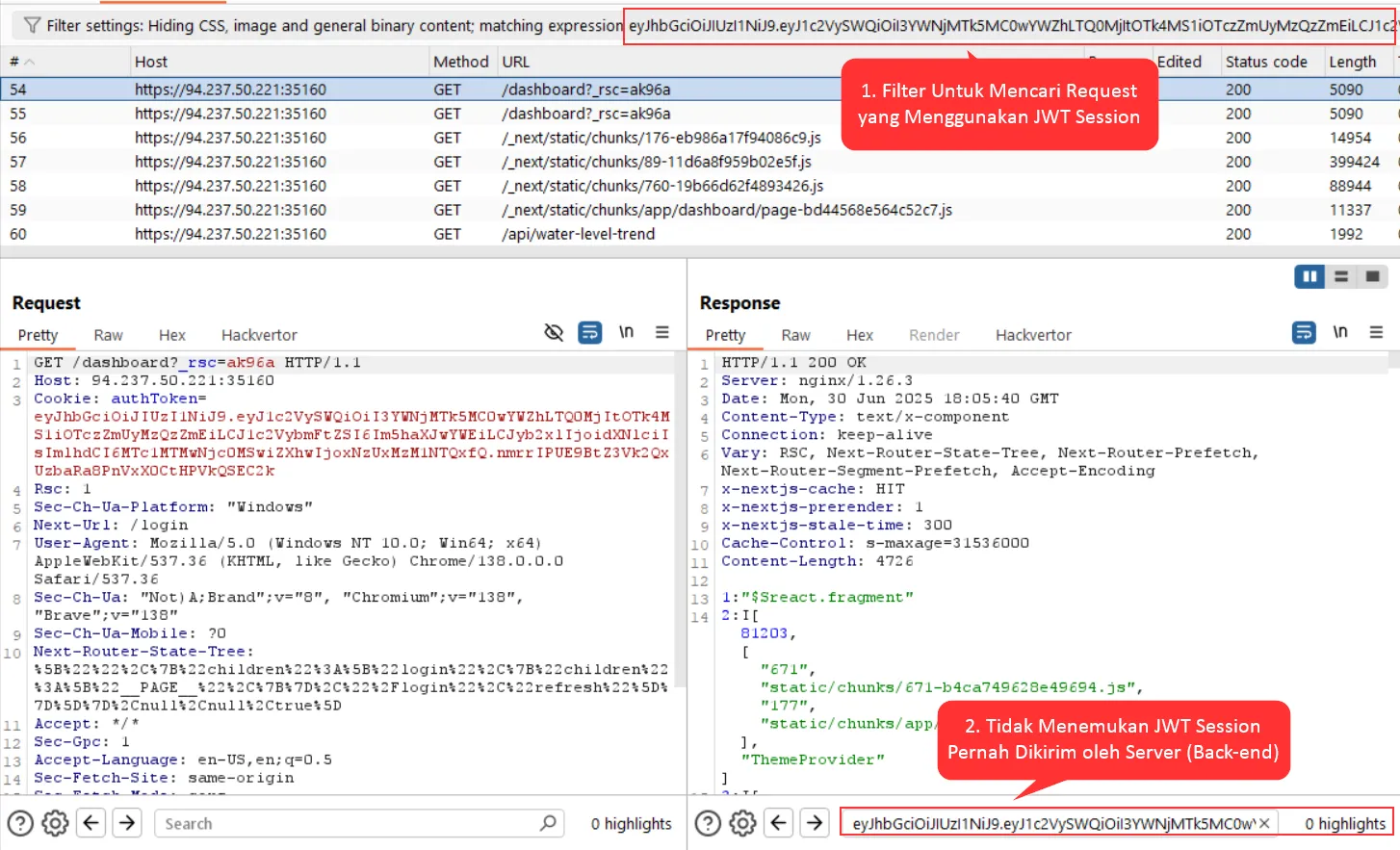
Task: Sort history by the Method column
Action: (x=462, y=62)
